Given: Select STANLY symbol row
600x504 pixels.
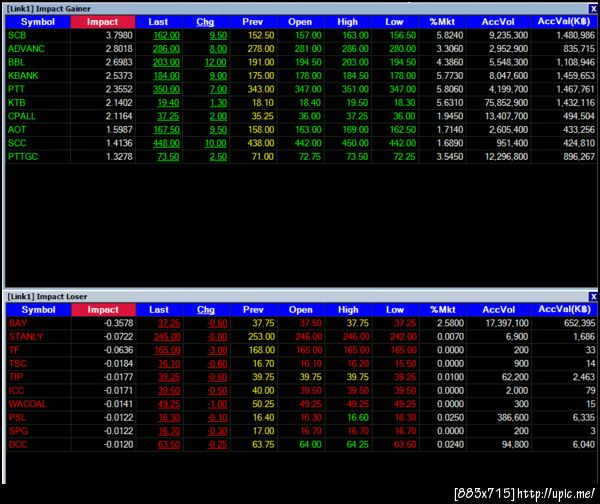Looking at the screenshot, I should point(26,337).
